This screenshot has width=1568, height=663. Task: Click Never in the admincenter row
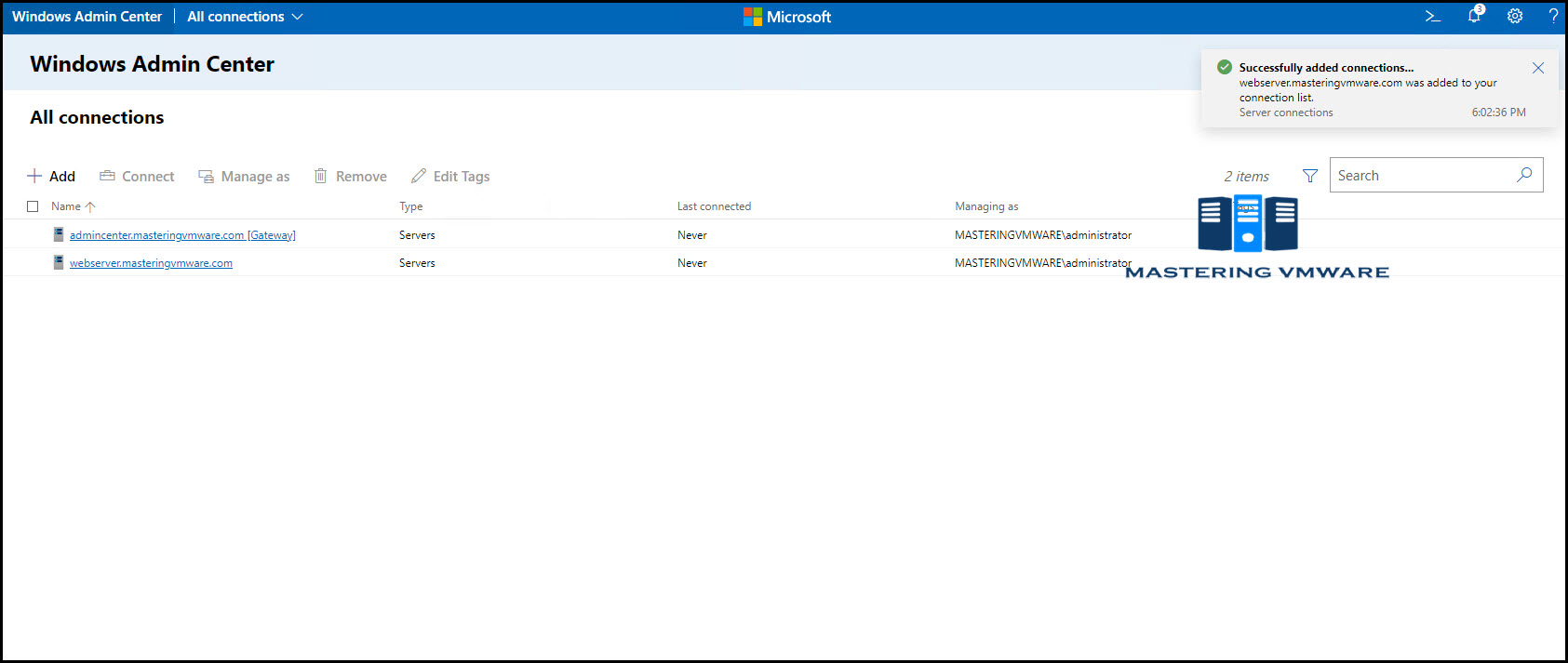(x=691, y=235)
